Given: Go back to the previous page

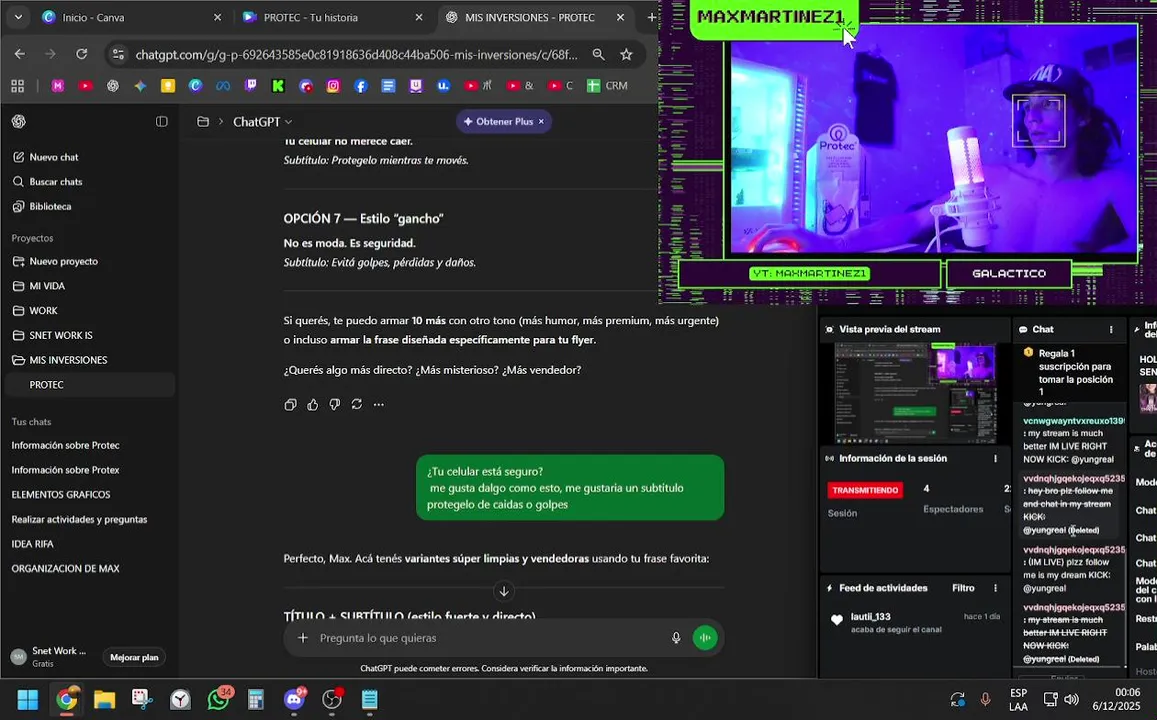Looking at the screenshot, I should [x=20, y=54].
